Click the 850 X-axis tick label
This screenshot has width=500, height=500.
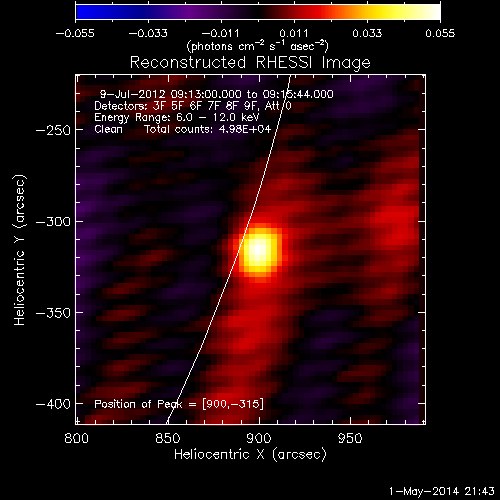168,438
